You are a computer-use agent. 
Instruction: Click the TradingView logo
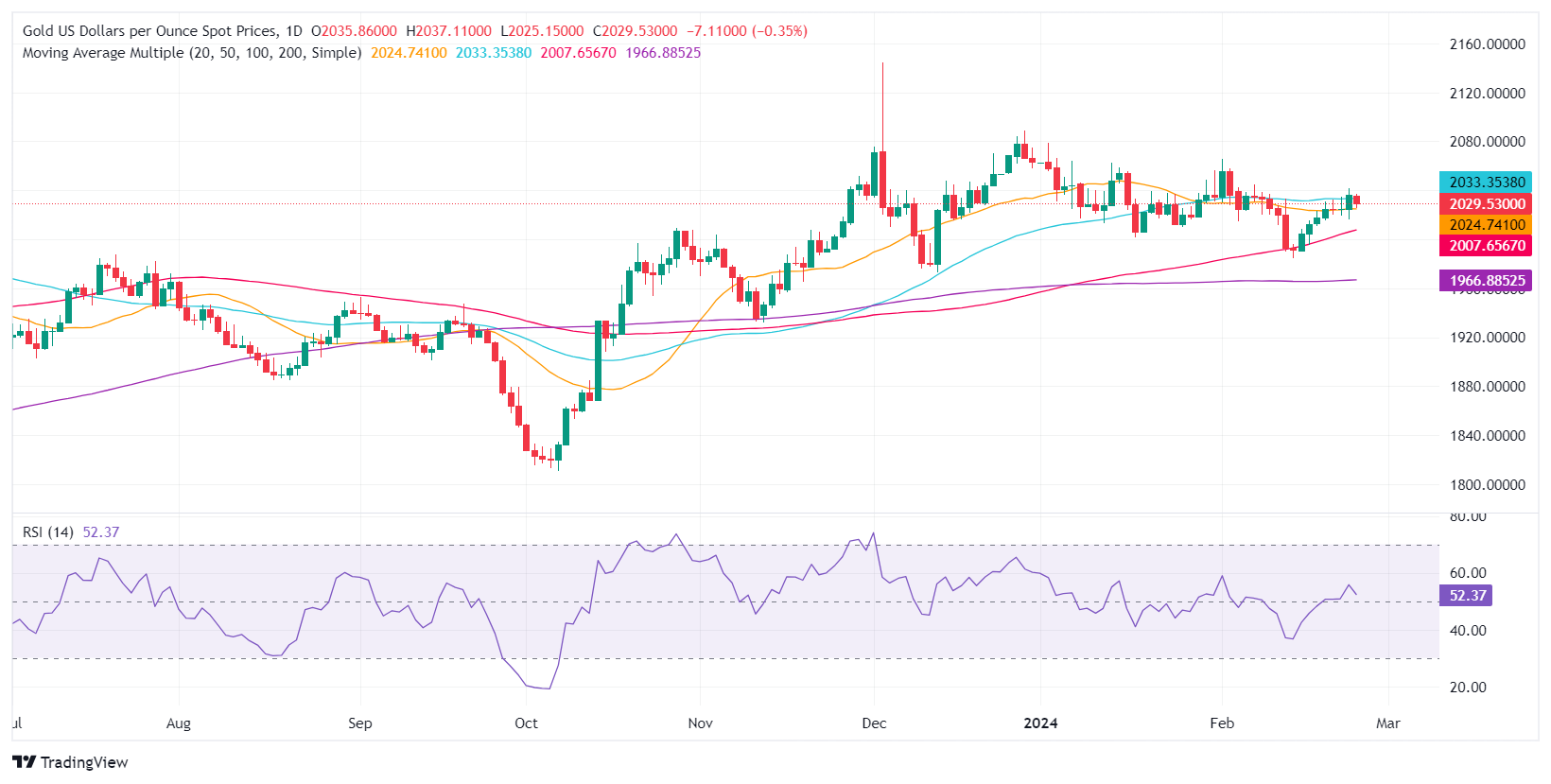point(70,762)
